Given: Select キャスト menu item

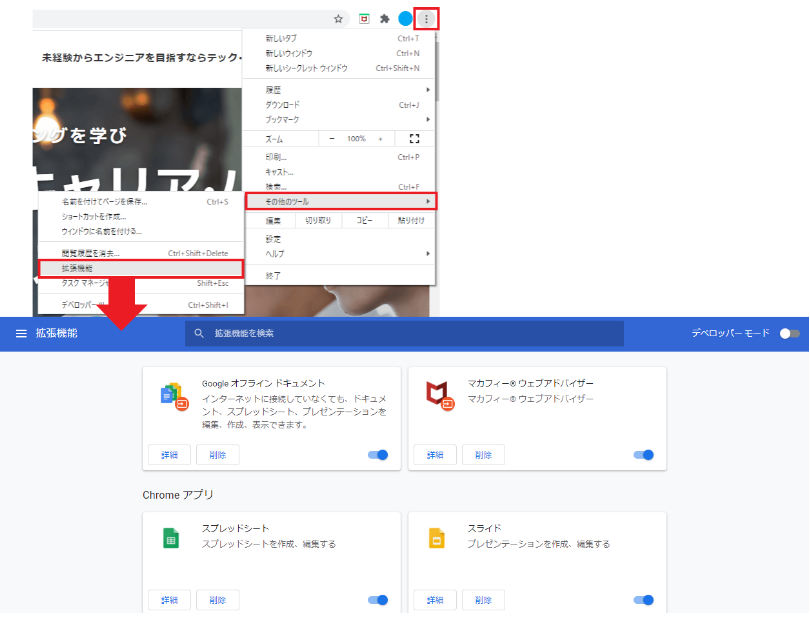Looking at the screenshot, I should pos(339,172).
